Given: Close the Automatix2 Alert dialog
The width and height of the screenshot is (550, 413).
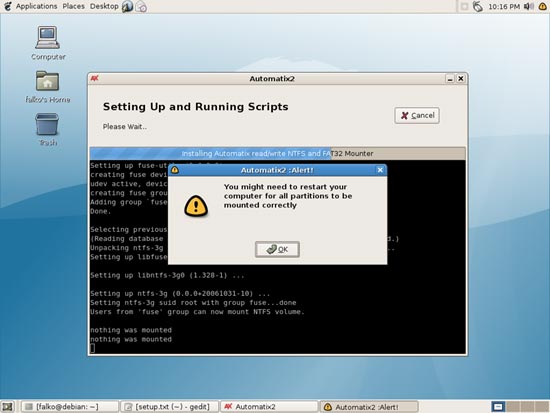Looking at the screenshot, I should coord(380,170).
